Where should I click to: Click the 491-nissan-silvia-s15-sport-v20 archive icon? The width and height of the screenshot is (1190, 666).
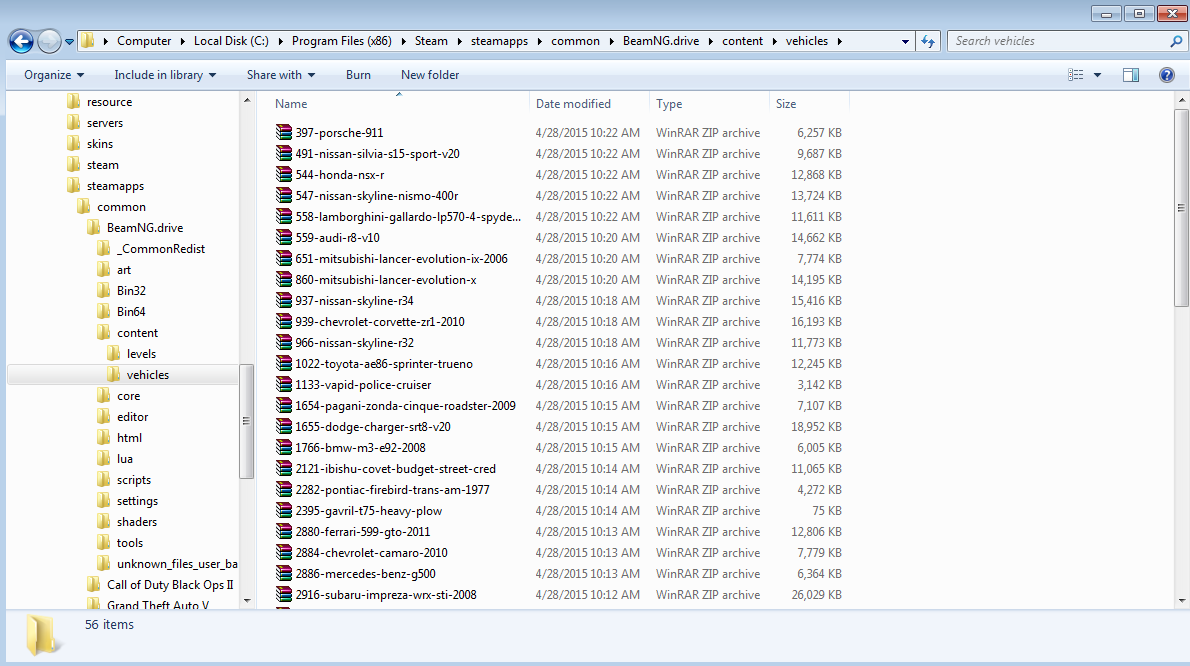(284, 154)
